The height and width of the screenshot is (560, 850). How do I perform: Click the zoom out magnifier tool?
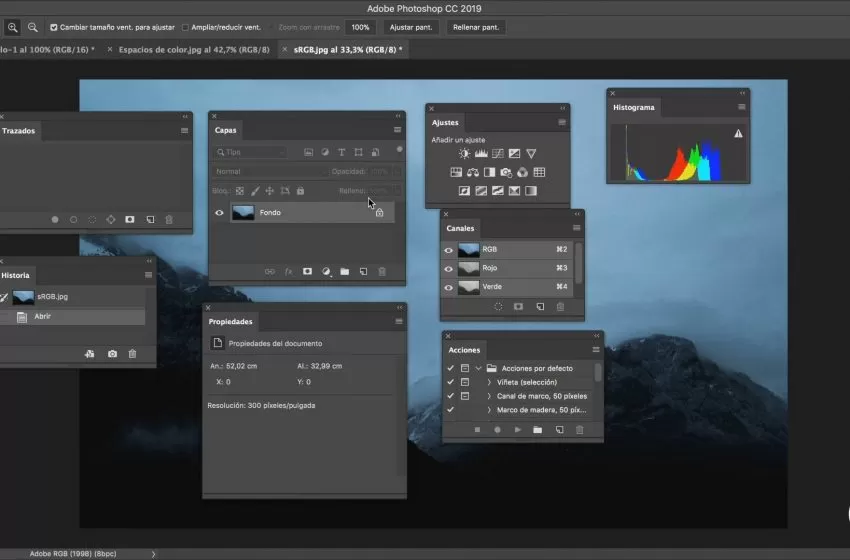[x=33, y=27]
